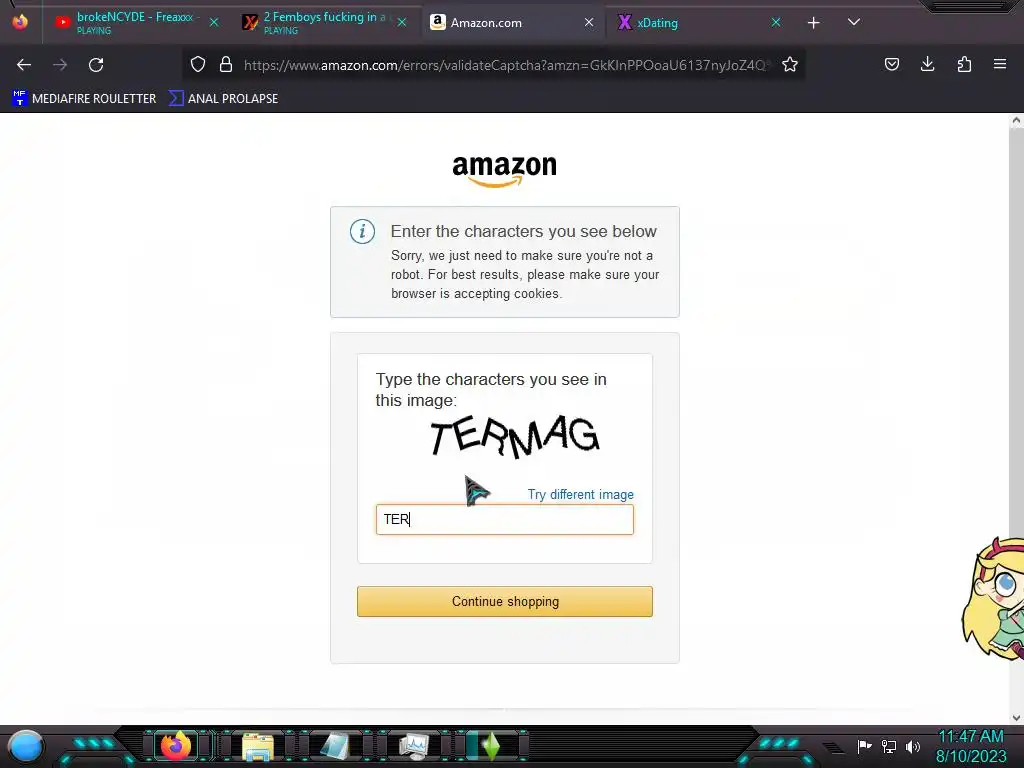The width and height of the screenshot is (1024, 768).
Task: Open the Extensions puzzle icon
Action: tap(964, 64)
